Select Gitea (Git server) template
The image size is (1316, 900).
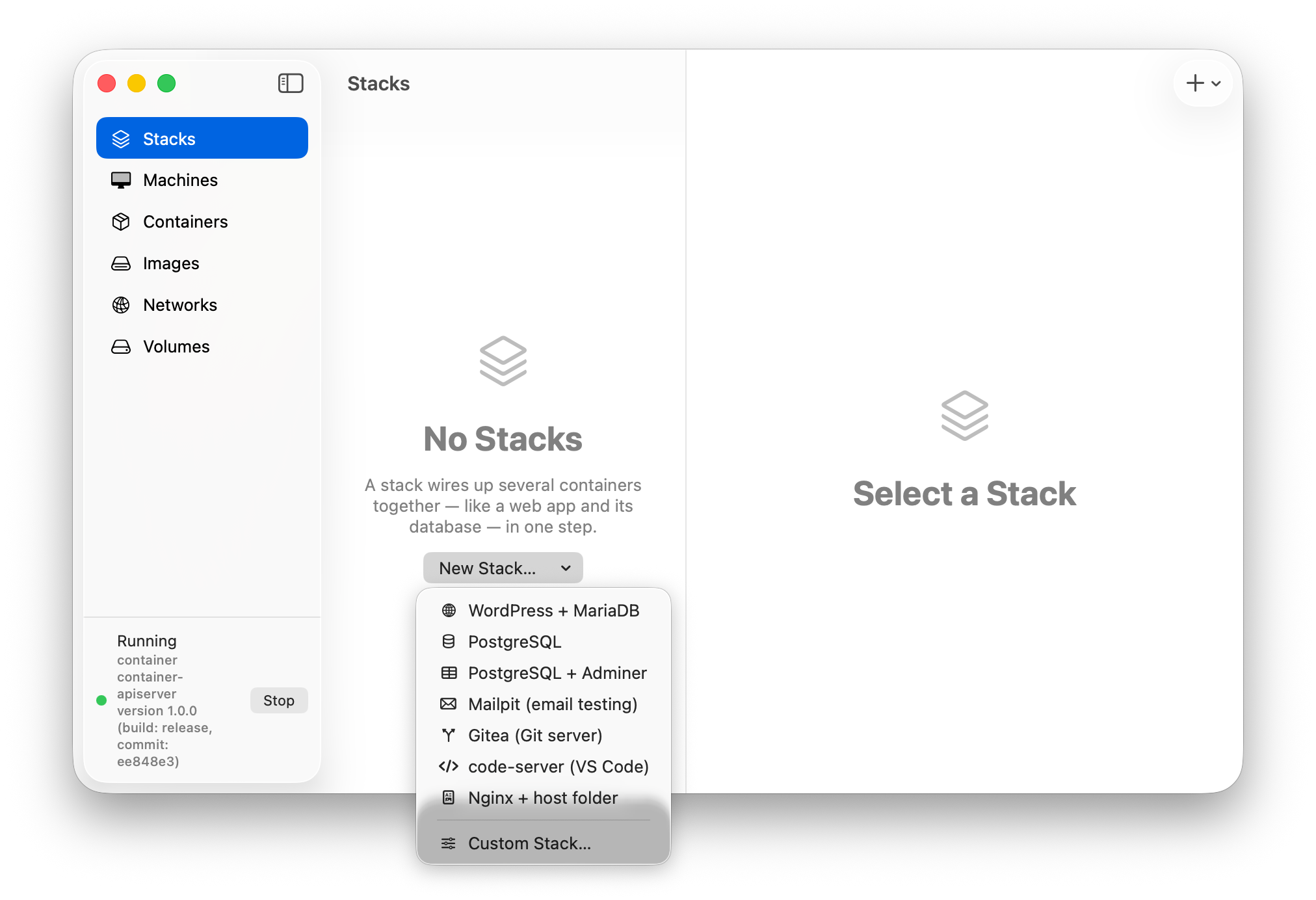click(544, 735)
